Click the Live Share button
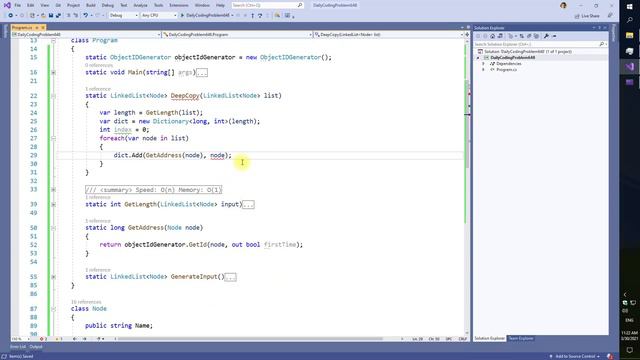This screenshot has height=360, width=640. click(x=587, y=16)
